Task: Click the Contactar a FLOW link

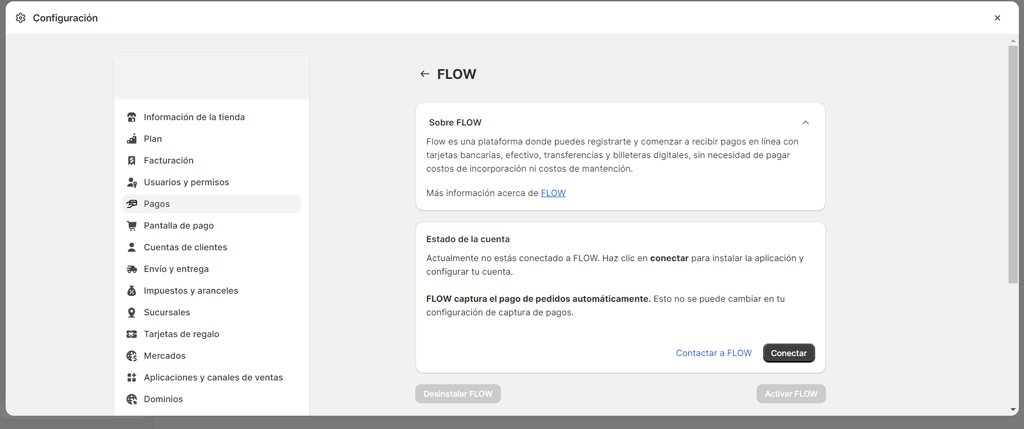Action: (714, 353)
